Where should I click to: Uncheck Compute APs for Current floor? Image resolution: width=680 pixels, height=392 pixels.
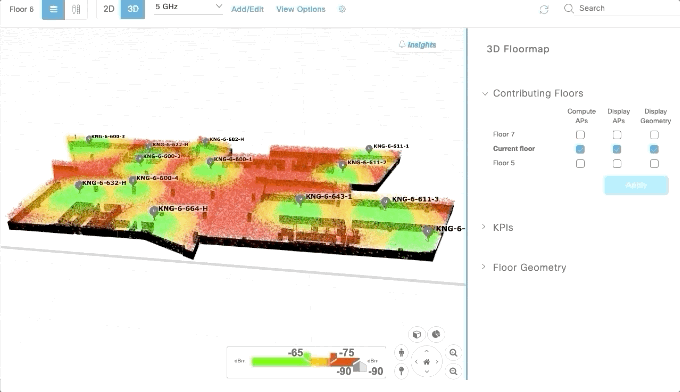coord(580,149)
